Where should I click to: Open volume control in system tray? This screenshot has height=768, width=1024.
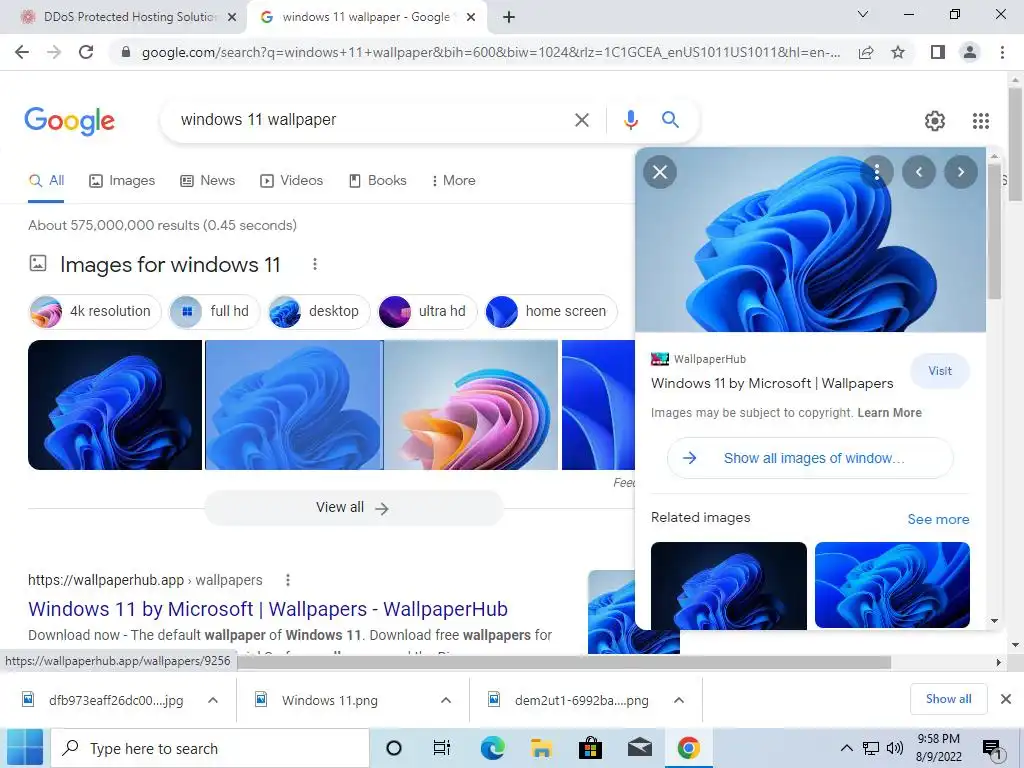895,748
